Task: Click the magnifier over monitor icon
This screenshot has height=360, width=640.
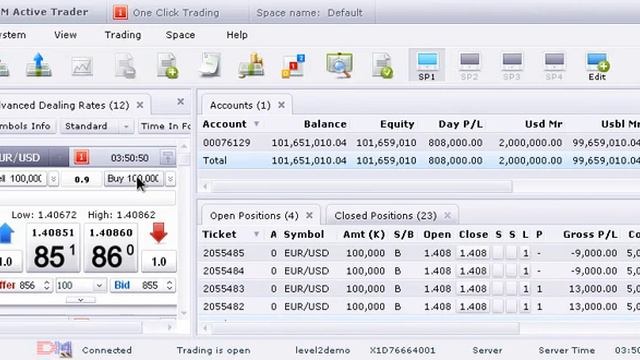Action: pyautogui.click(x=339, y=65)
